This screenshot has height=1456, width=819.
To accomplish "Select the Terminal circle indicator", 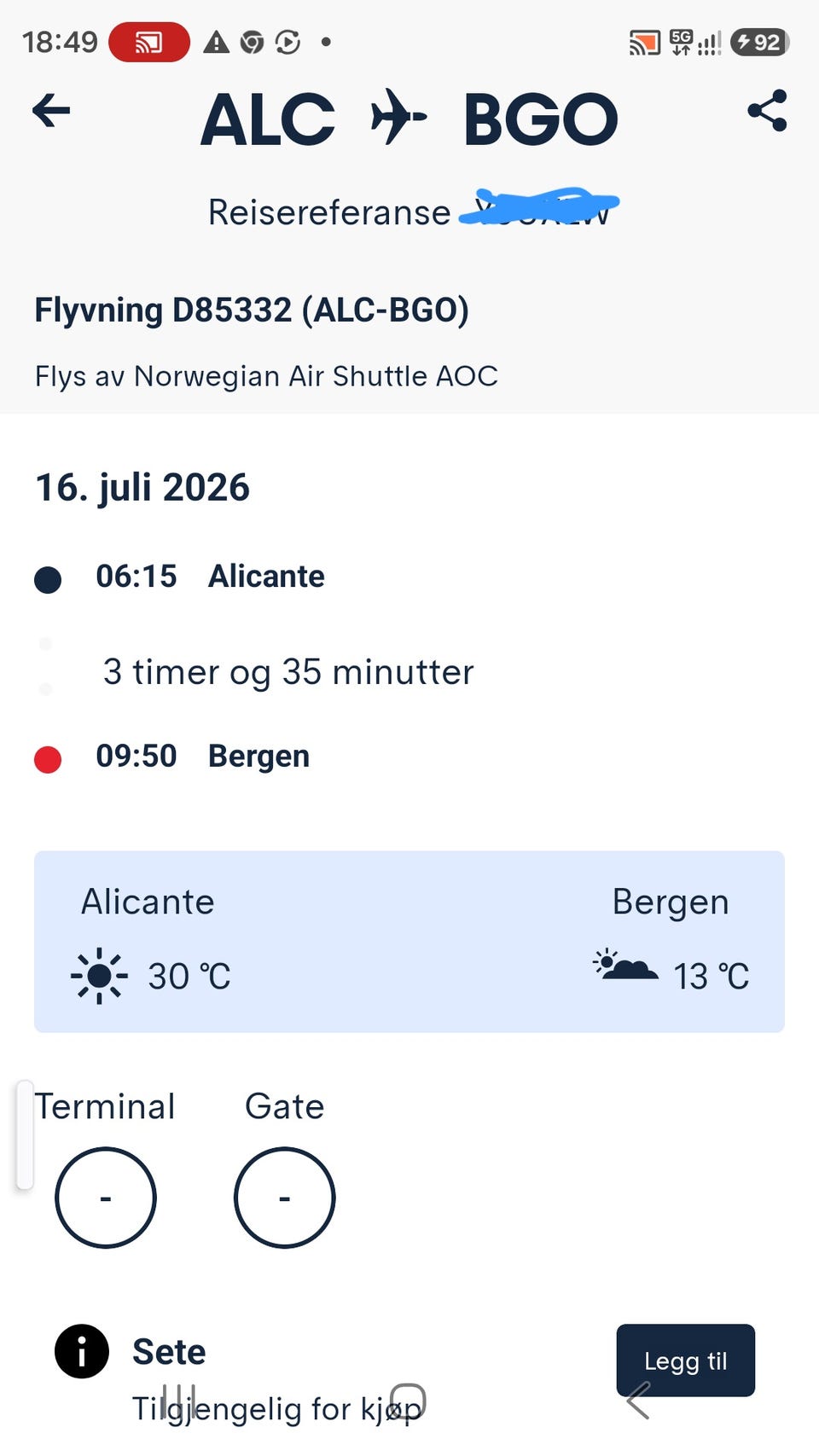I will coord(106,1198).
